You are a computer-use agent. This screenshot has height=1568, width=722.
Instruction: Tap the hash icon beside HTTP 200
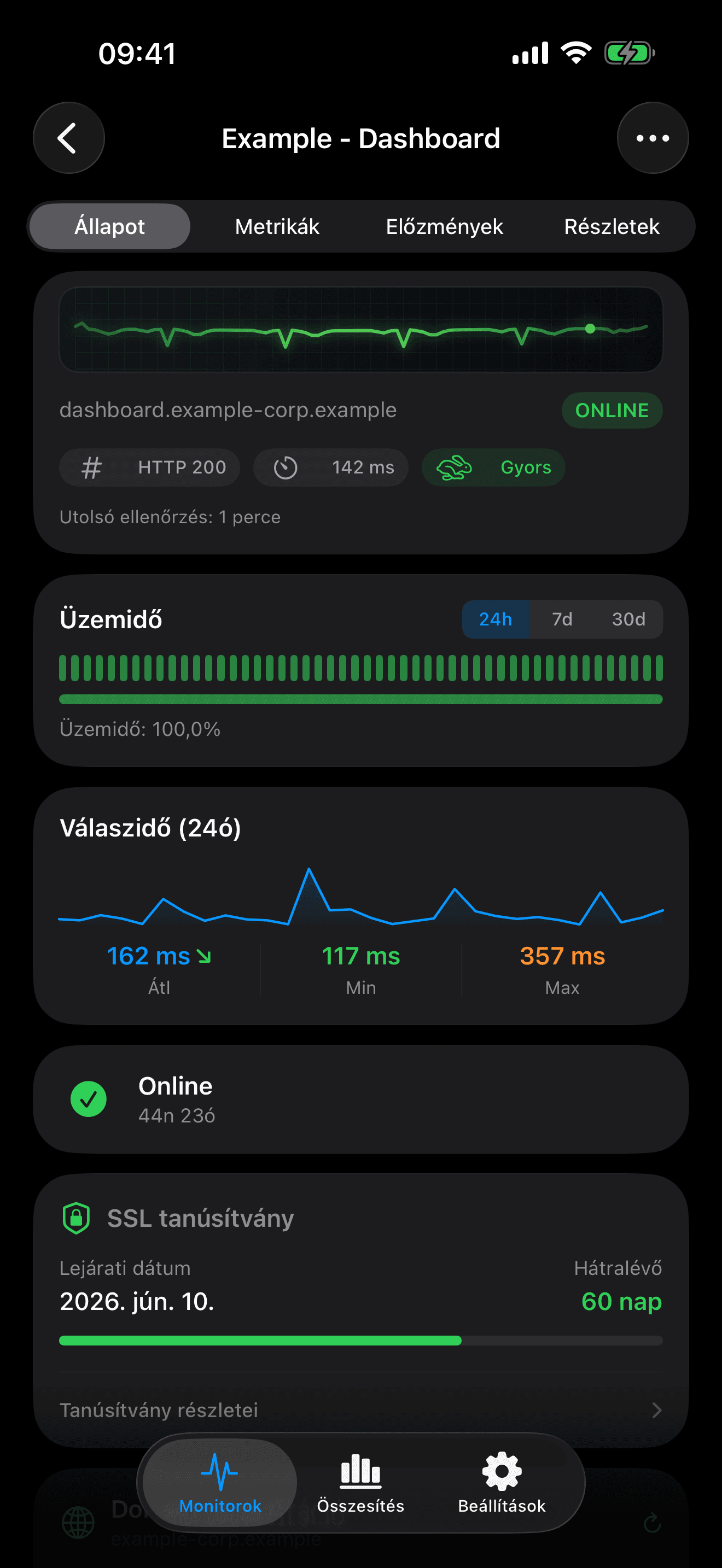pyautogui.click(x=91, y=467)
